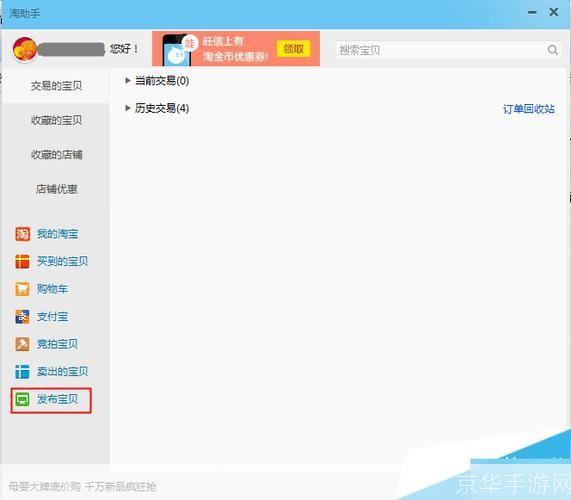The image size is (571, 500).
Task: Click the 发布宝贝 green icon
Action: pyautogui.click(x=22, y=399)
